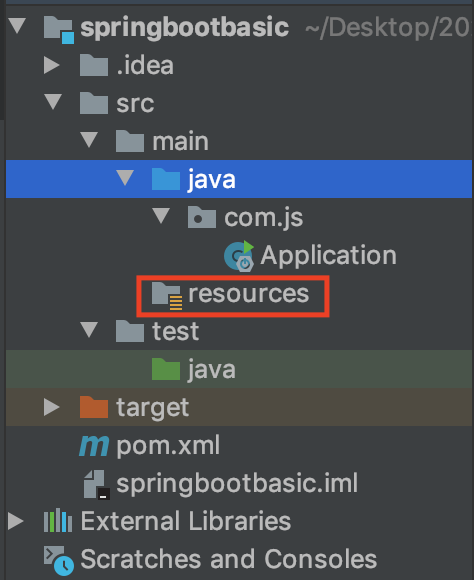Screen dimensions: 474x580
Task: Click the Maven pom.xml icon
Action: tap(94, 446)
